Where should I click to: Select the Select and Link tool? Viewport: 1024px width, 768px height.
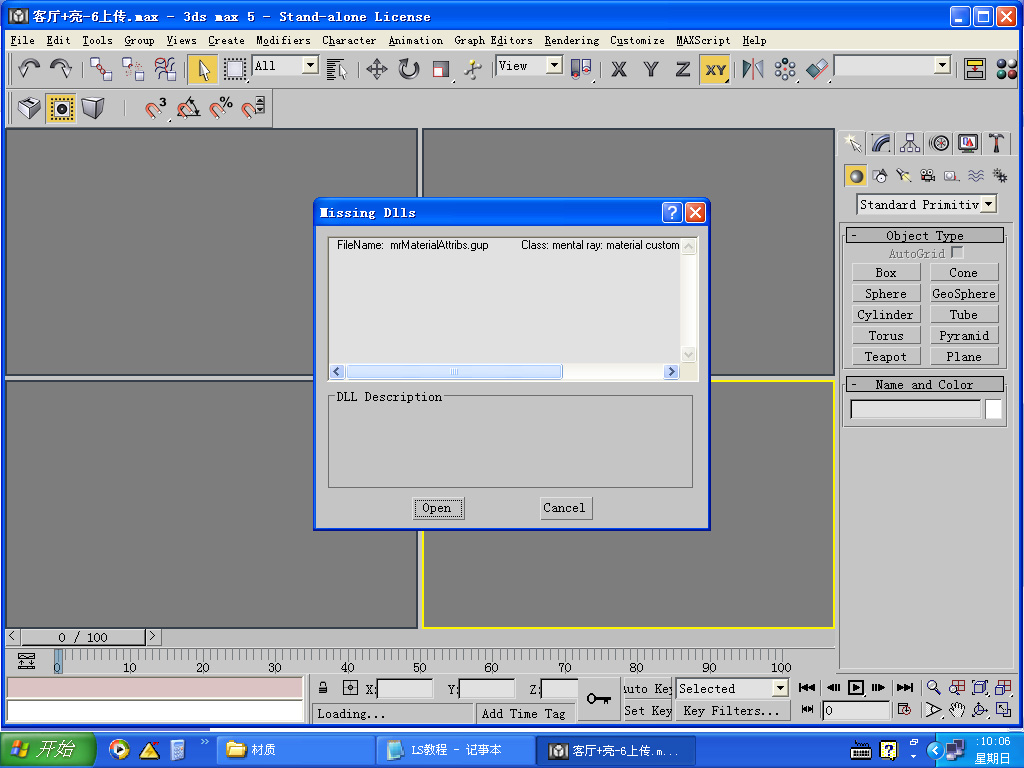[x=101, y=69]
